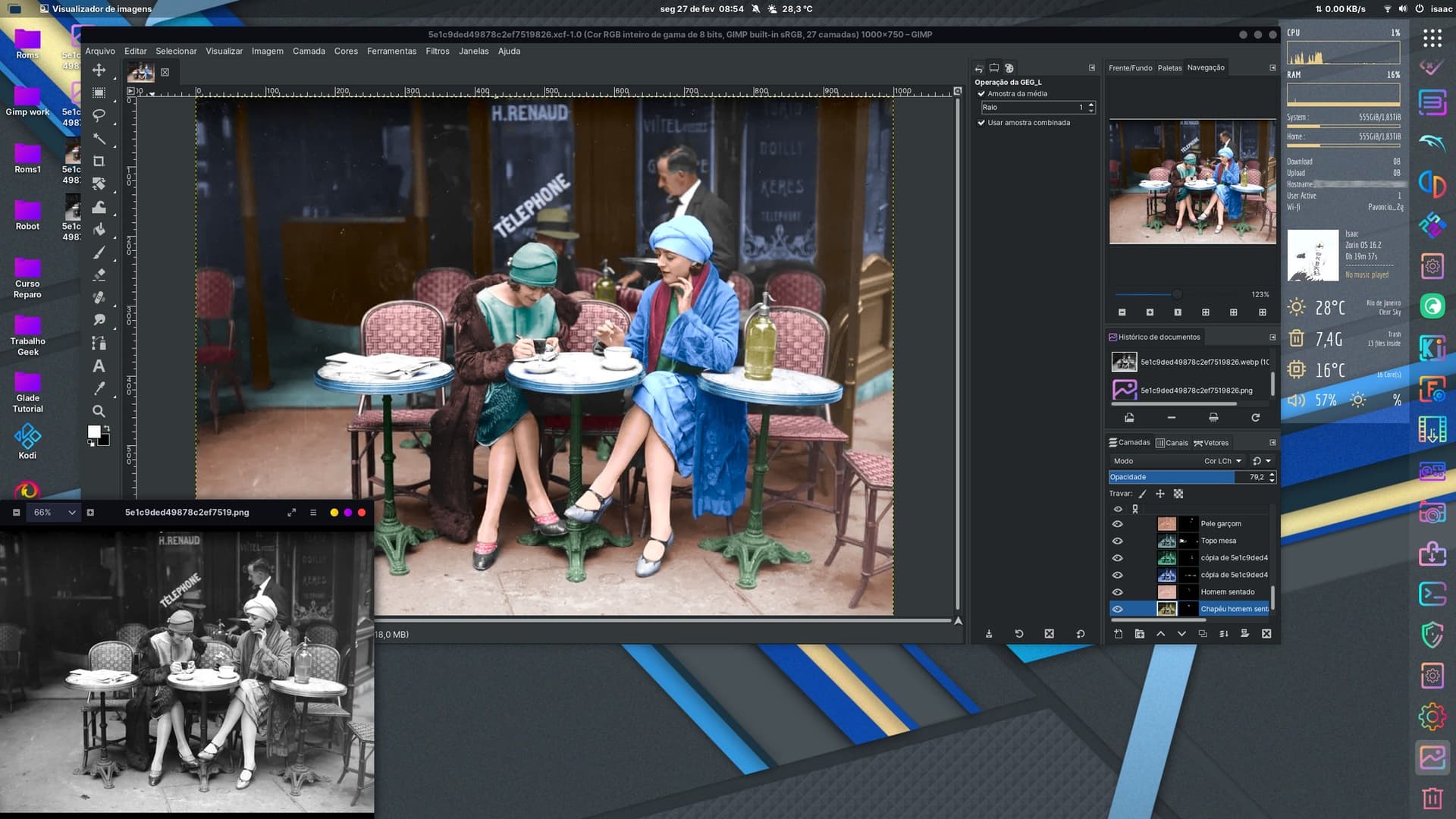Select the Warp Transform tool
Image resolution: width=1456 pixels, height=819 pixels.
(x=99, y=206)
